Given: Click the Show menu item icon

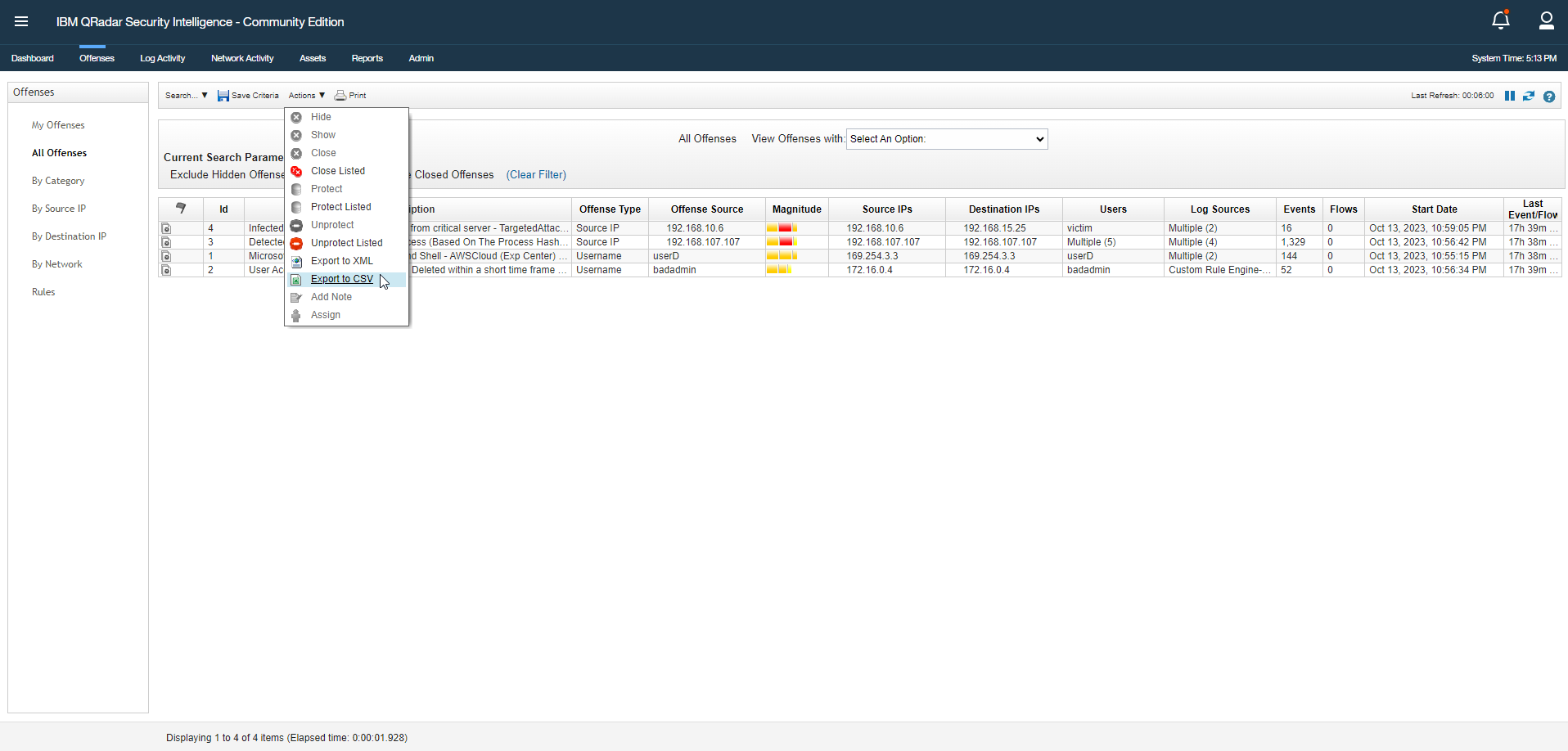Looking at the screenshot, I should [296, 135].
